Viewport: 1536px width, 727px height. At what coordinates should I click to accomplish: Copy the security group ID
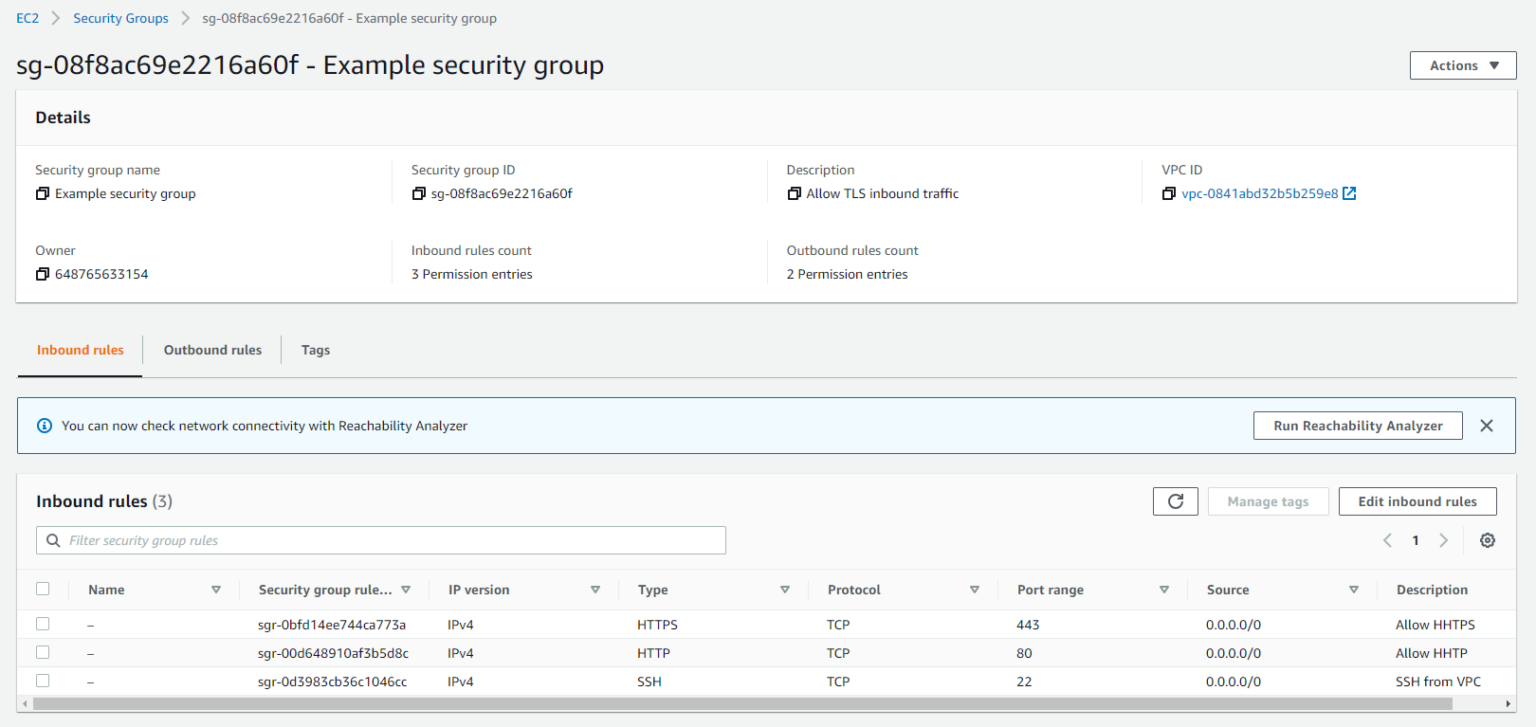coord(419,193)
